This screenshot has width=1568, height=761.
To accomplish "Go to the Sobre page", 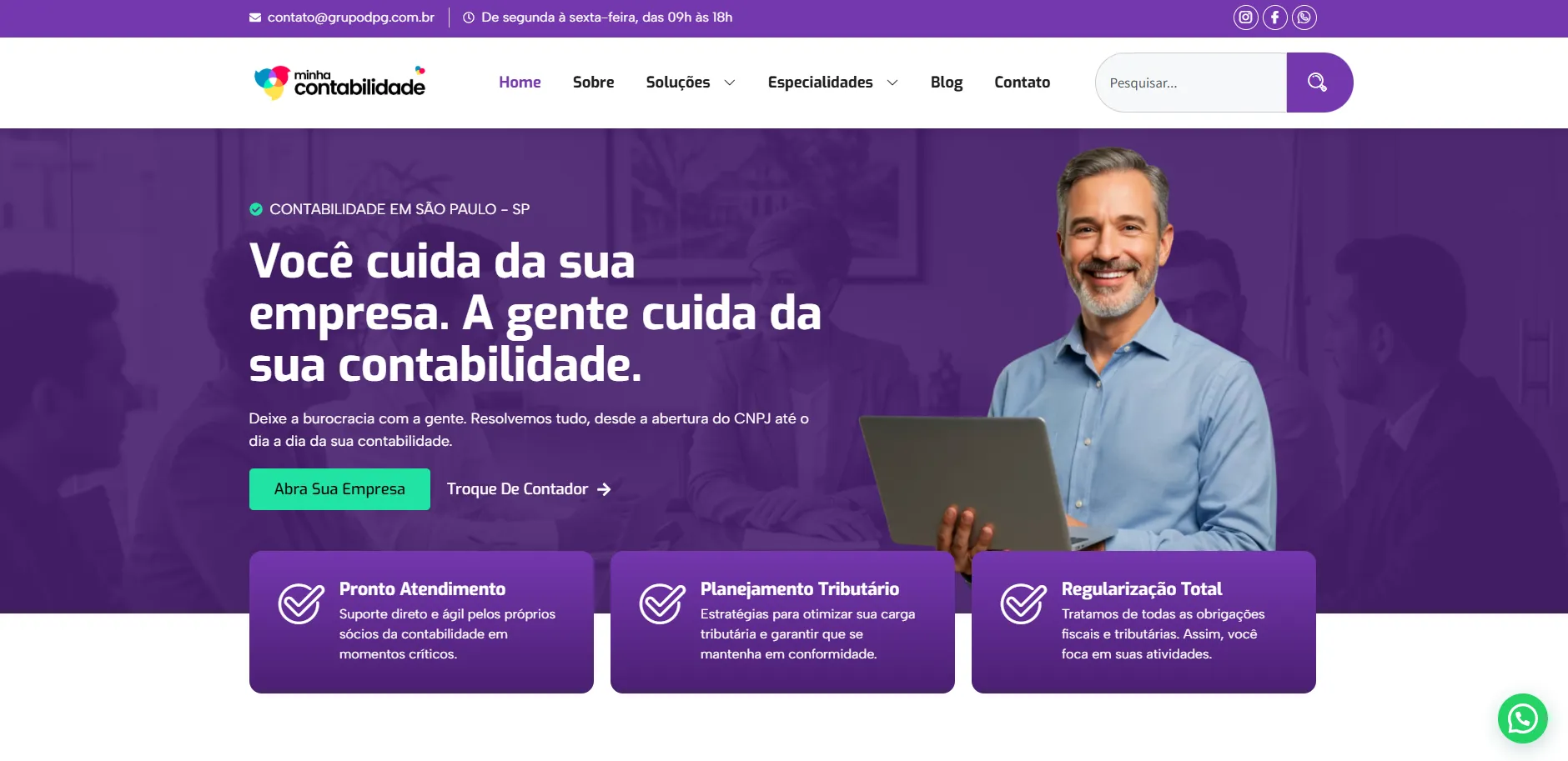I will 593,83.
